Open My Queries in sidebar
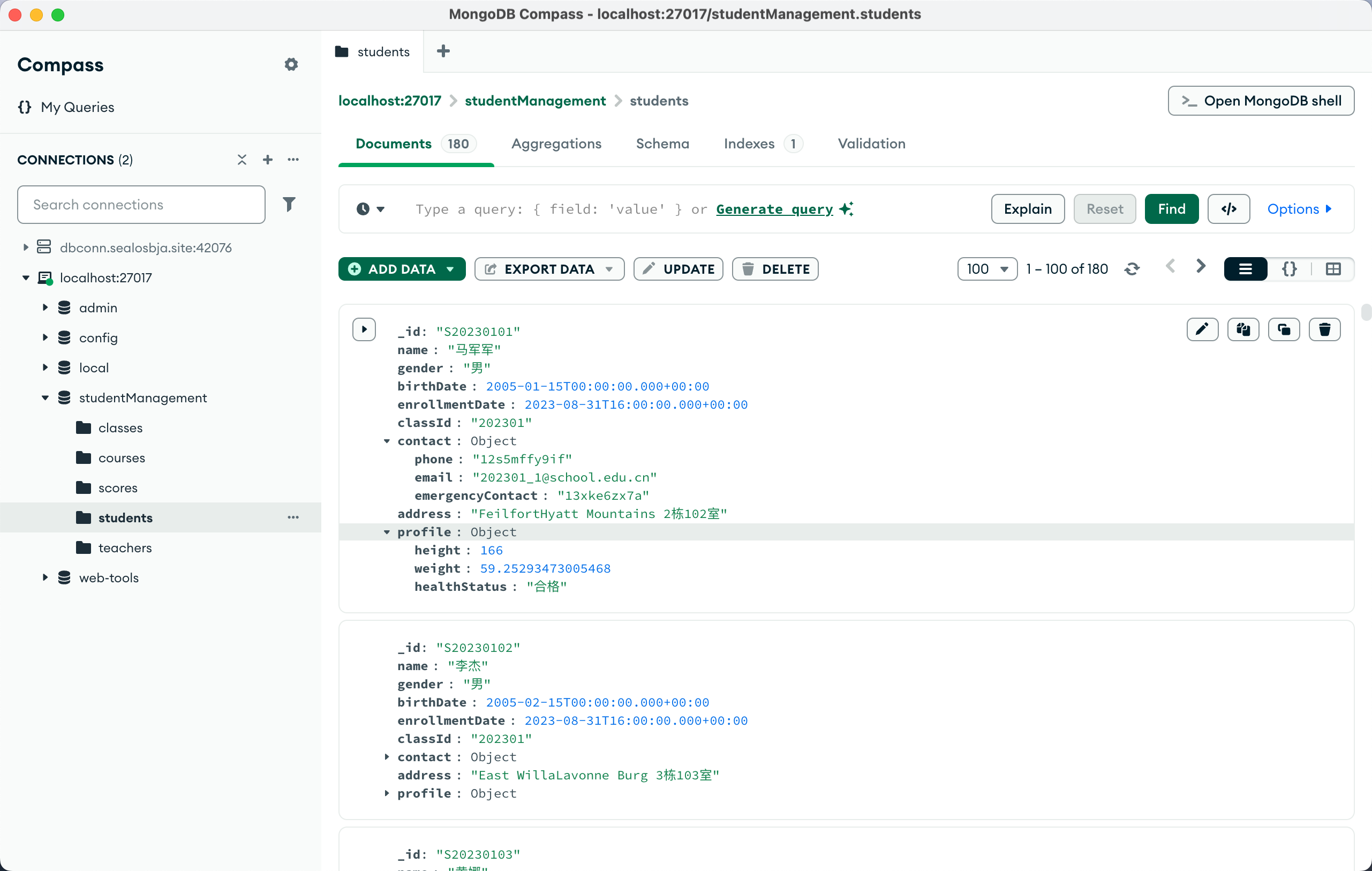The height and width of the screenshot is (871, 1372). click(65, 107)
